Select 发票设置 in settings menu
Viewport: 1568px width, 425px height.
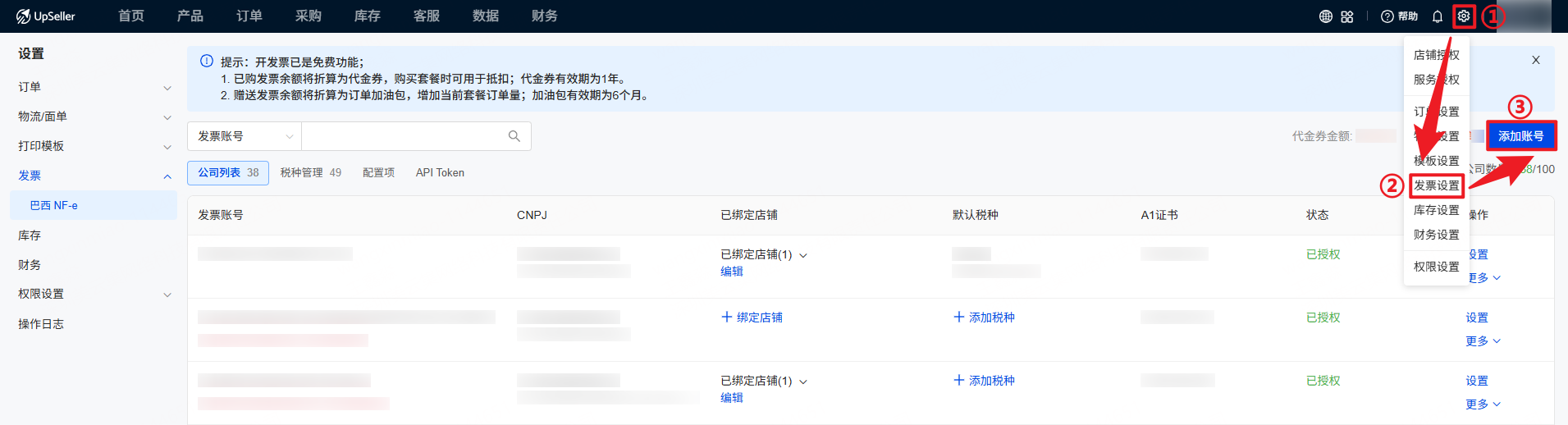[x=1436, y=185]
